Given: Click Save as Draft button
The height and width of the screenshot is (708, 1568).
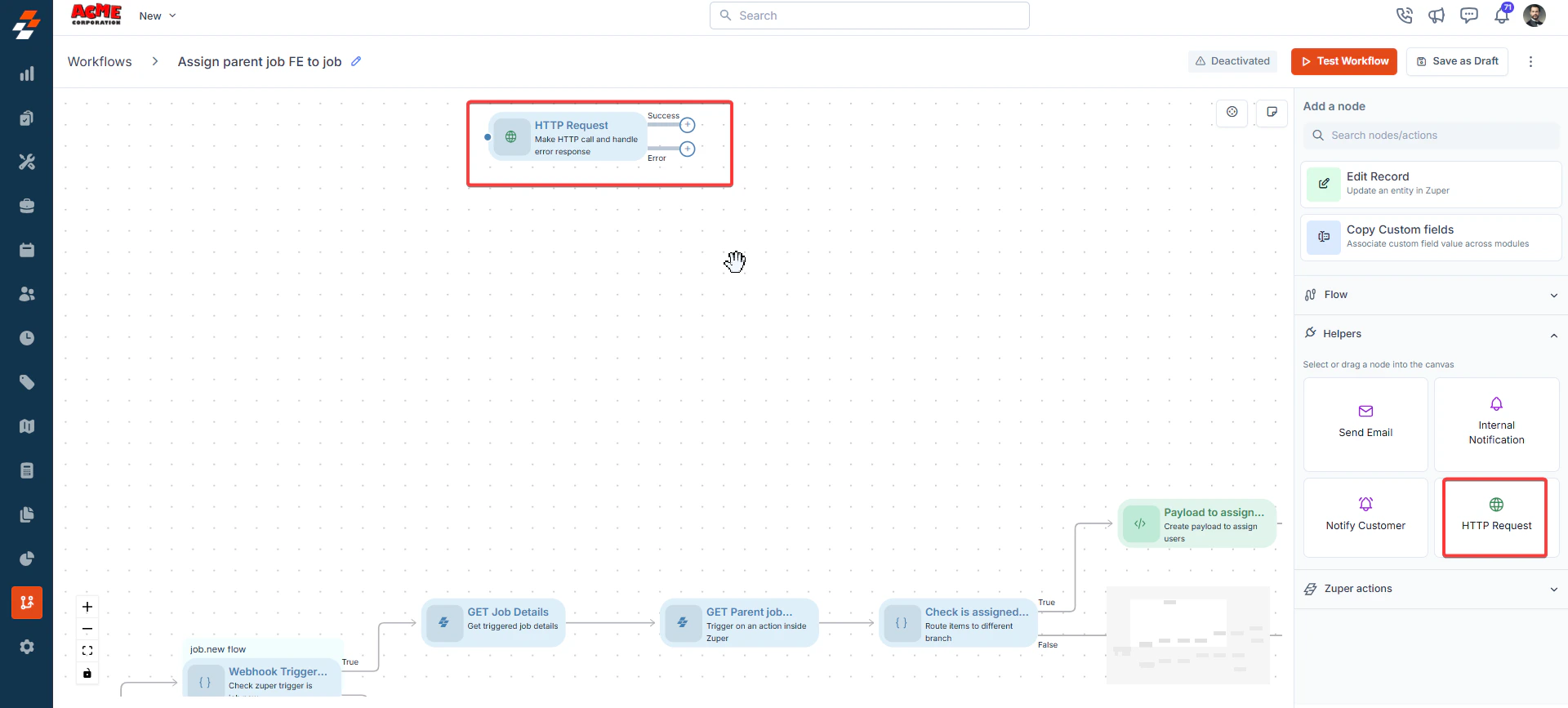Looking at the screenshot, I should (1457, 61).
